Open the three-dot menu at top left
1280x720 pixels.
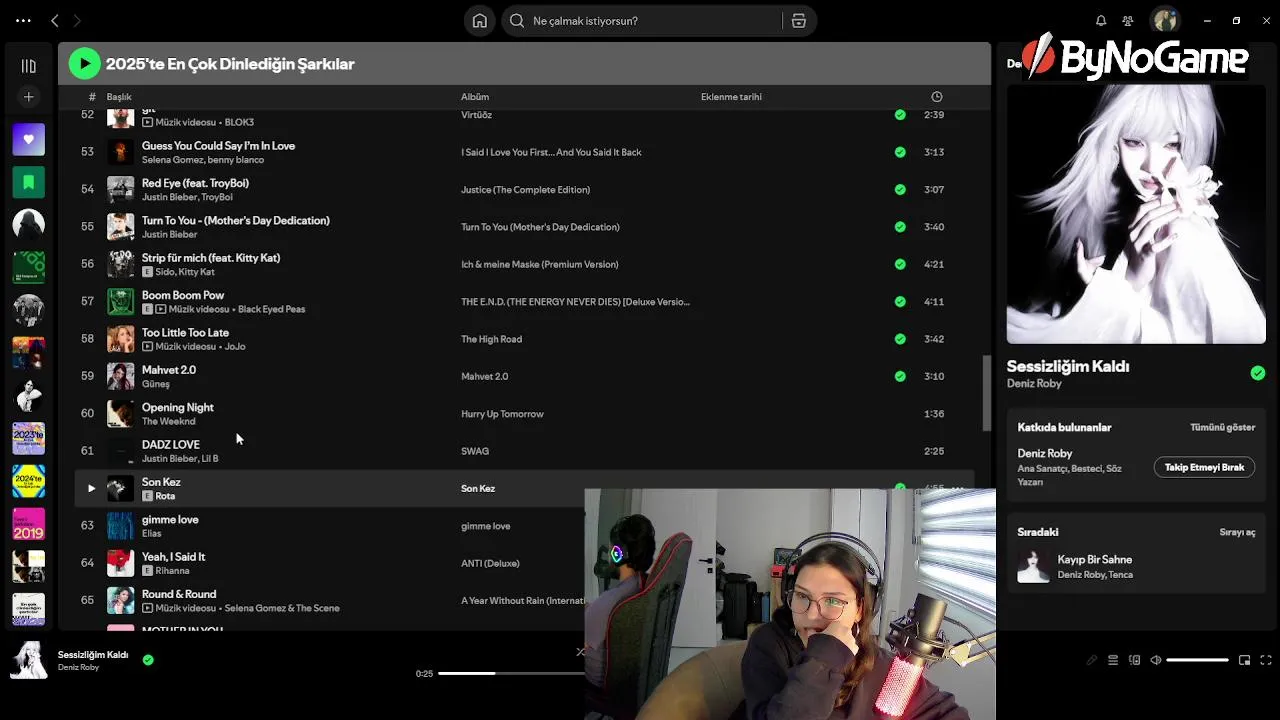23,21
